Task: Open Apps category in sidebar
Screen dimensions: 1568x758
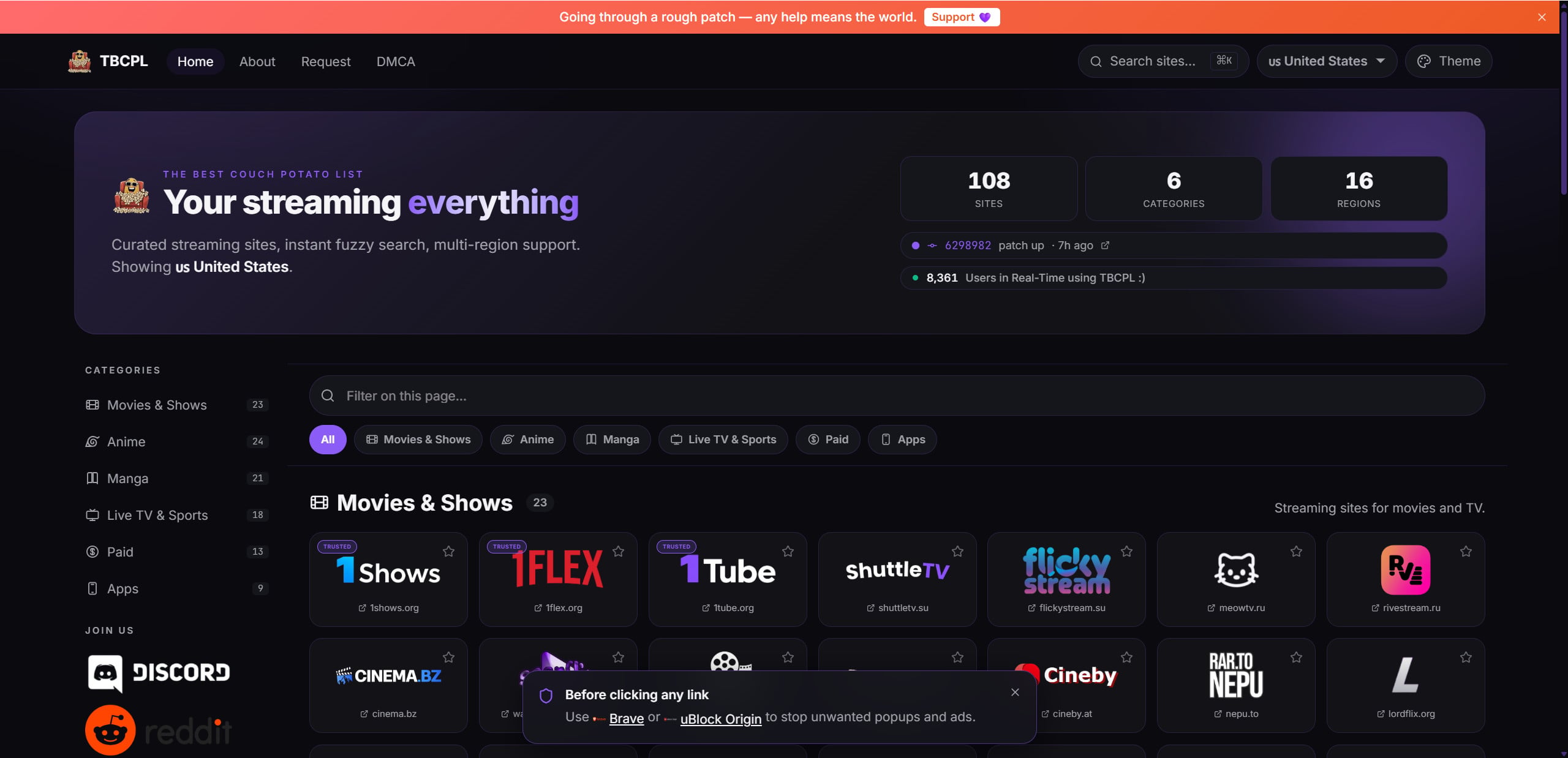Action: 177,588
